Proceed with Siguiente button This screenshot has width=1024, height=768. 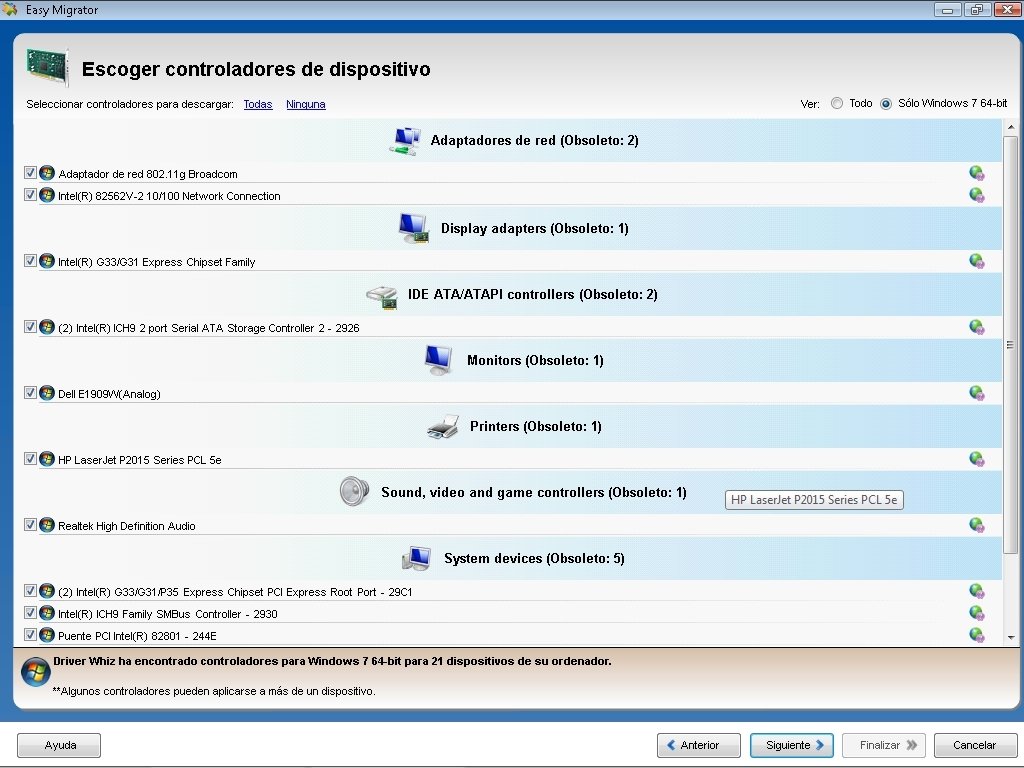792,745
